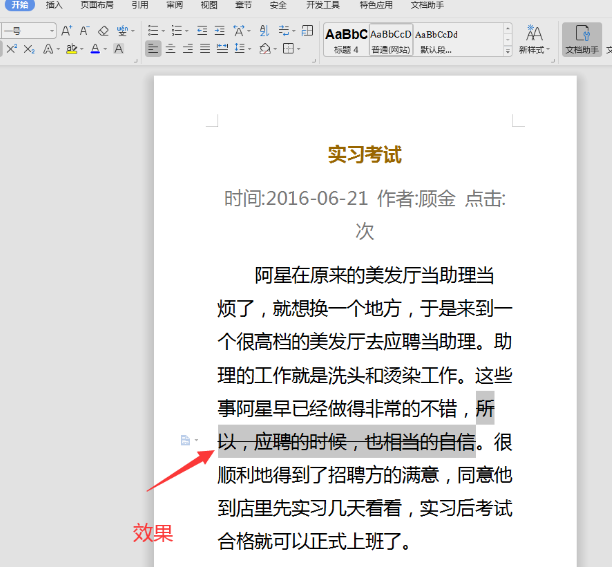612x567 pixels.
Task: Click the increase font size icon
Action: click(x=66, y=30)
